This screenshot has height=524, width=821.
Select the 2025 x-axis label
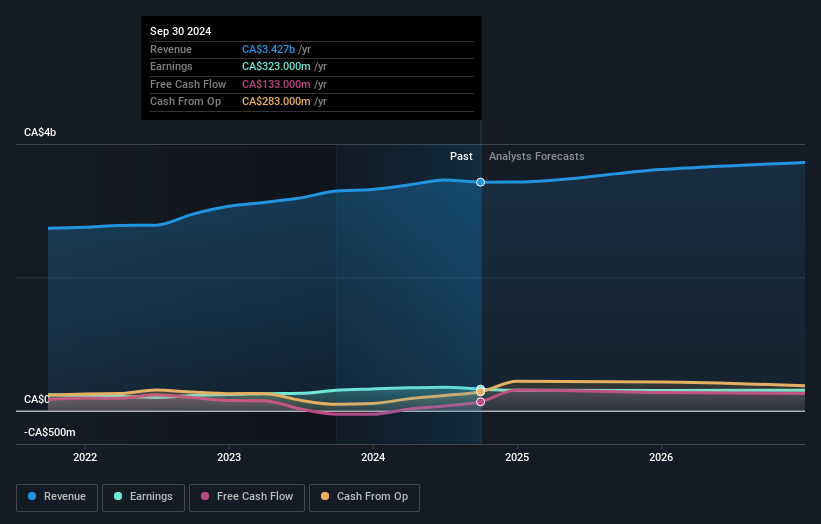point(517,457)
